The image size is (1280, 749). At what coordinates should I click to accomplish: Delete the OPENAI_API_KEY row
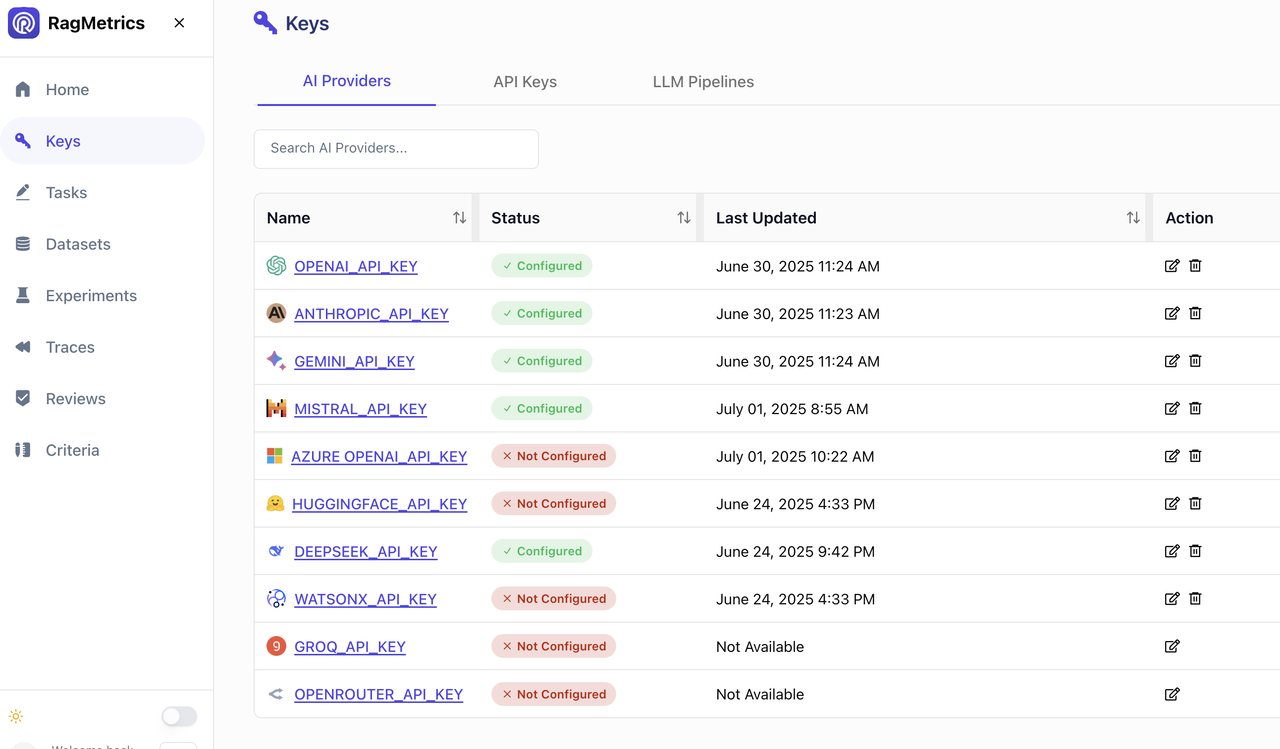click(1195, 266)
